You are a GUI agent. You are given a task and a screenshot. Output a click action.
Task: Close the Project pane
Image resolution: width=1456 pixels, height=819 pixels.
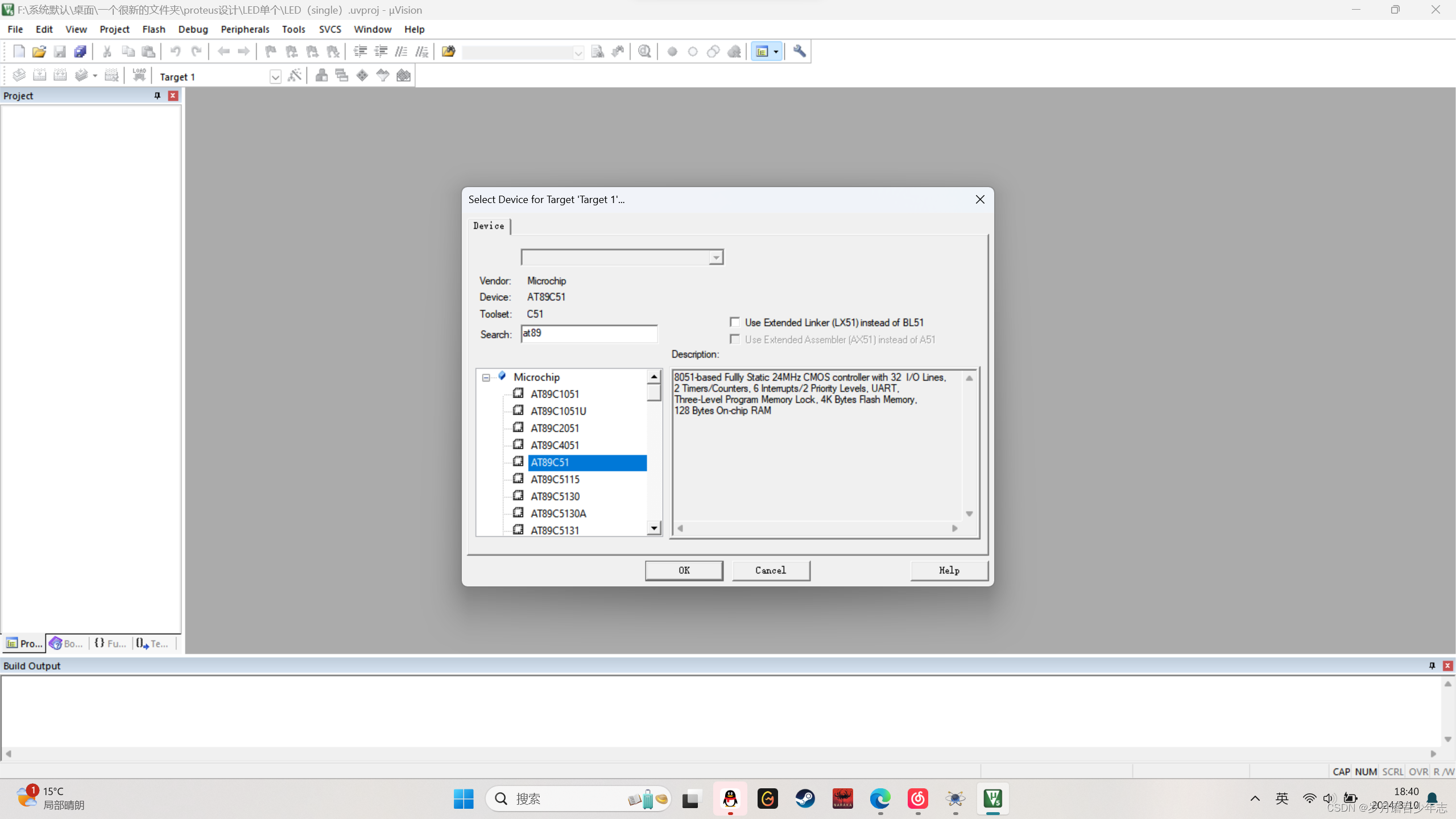pyautogui.click(x=173, y=96)
